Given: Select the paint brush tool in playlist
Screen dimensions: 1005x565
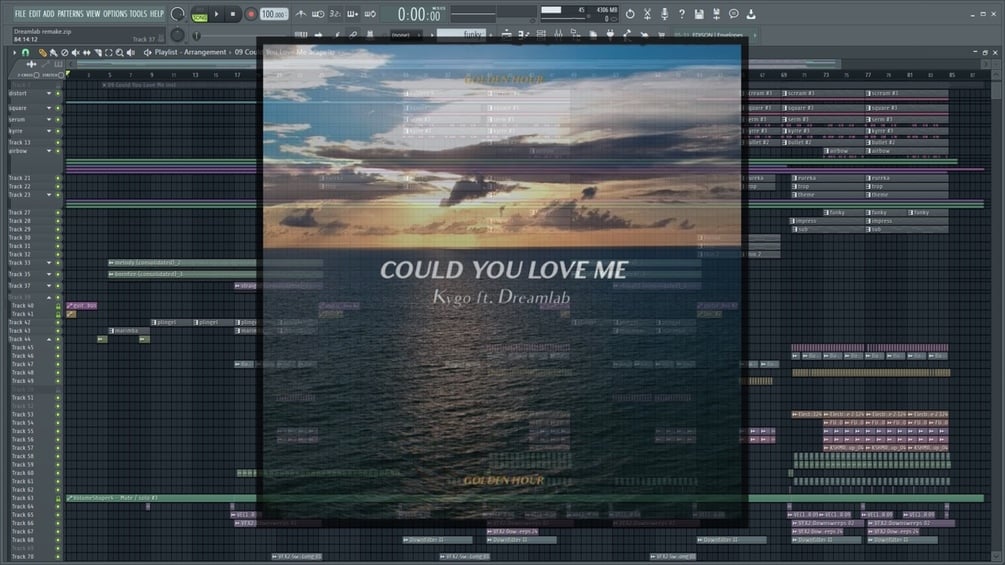Looking at the screenshot, I should tap(53, 53).
